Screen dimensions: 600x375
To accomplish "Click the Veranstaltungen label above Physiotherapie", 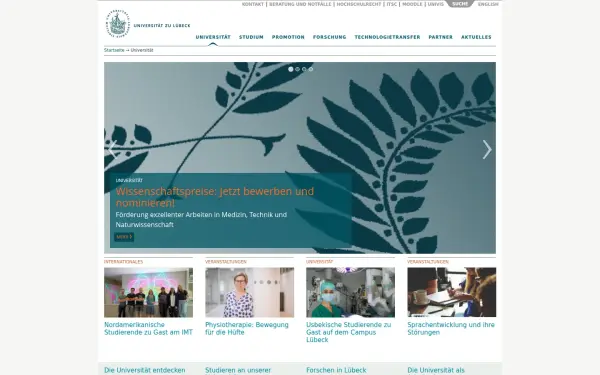I will point(226,262).
